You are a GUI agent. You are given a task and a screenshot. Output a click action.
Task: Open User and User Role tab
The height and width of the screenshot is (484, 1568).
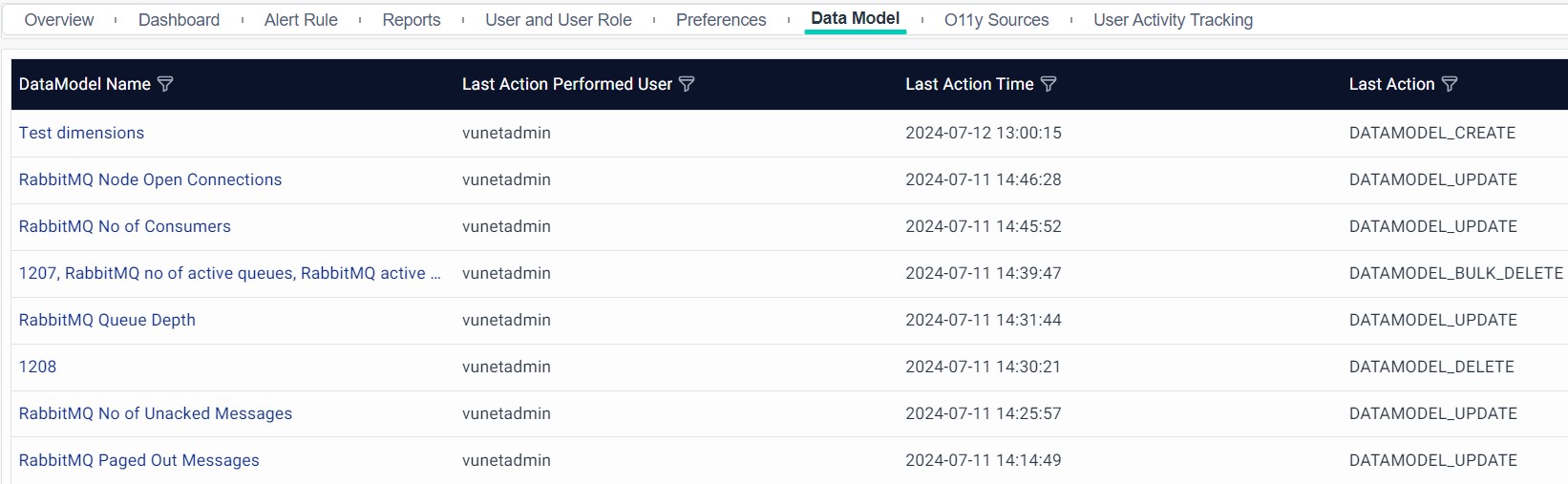click(559, 20)
